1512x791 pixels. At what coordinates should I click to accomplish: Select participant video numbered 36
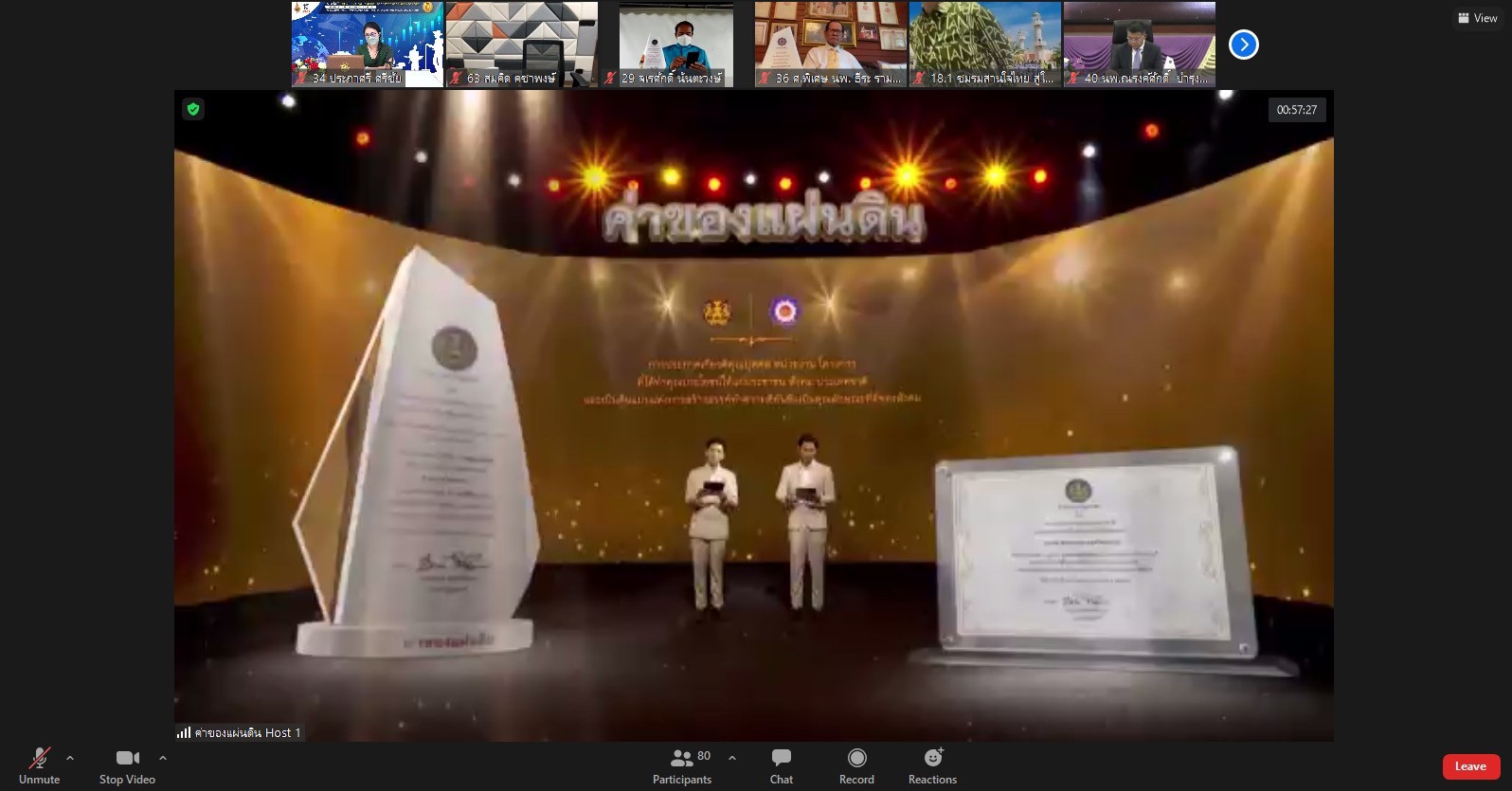point(830,44)
